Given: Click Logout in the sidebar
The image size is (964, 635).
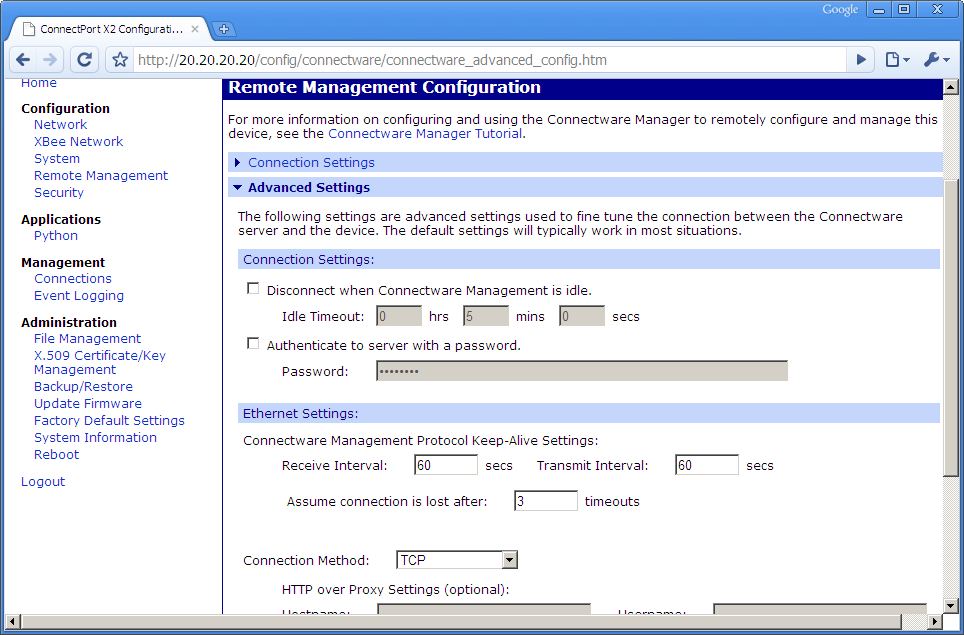Looking at the screenshot, I should tap(43, 481).
